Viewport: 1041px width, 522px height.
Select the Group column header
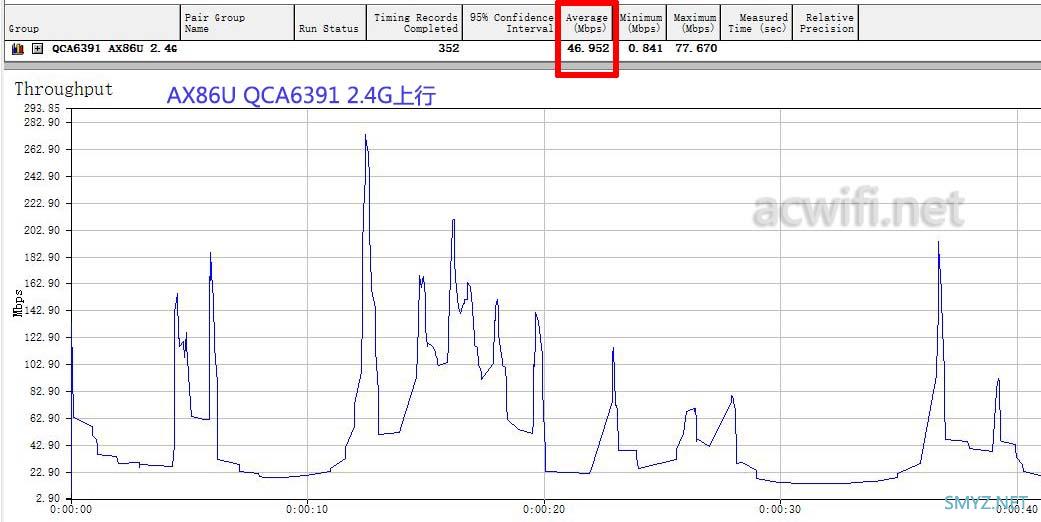point(91,23)
